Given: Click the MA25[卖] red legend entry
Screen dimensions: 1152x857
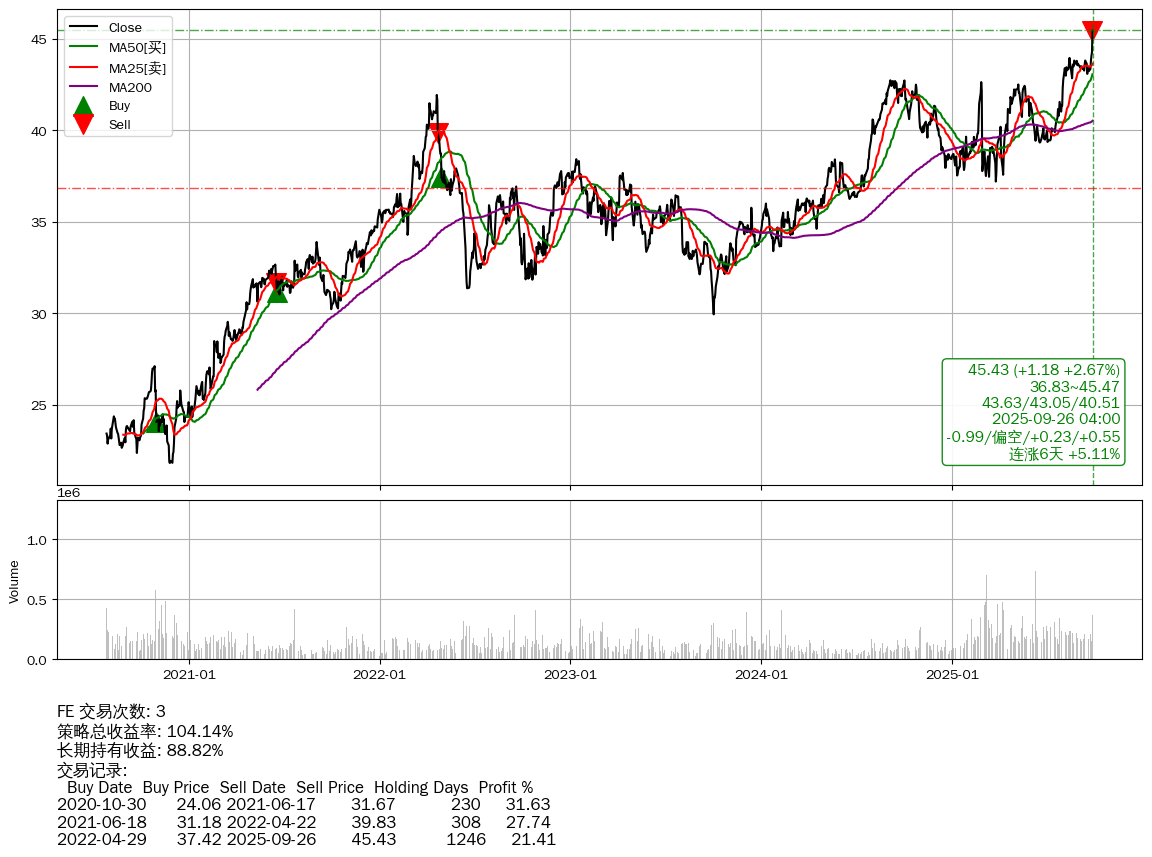Looking at the screenshot, I should point(137,67).
